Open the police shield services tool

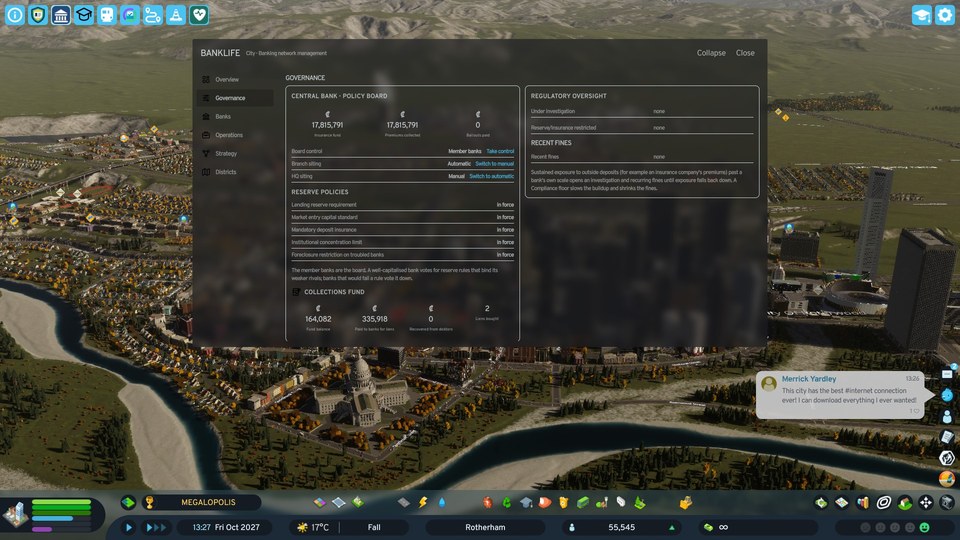[x=563, y=503]
